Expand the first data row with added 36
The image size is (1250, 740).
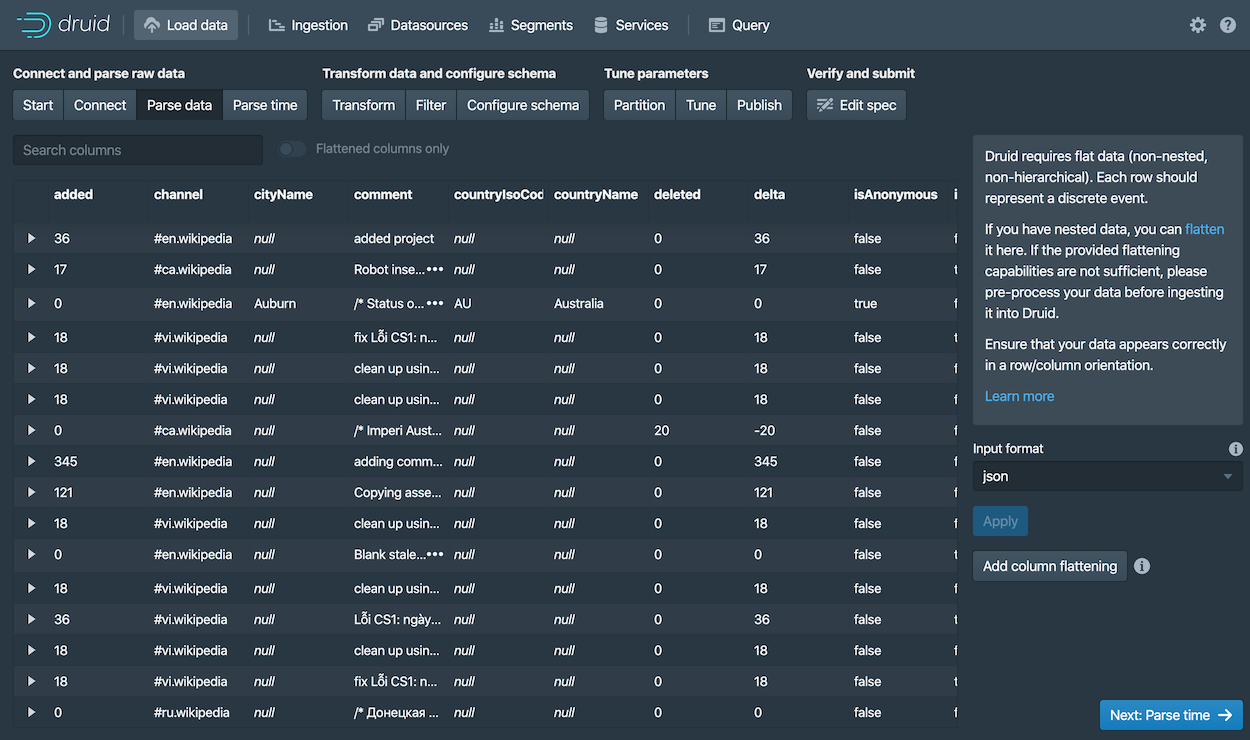pyautogui.click(x=30, y=238)
